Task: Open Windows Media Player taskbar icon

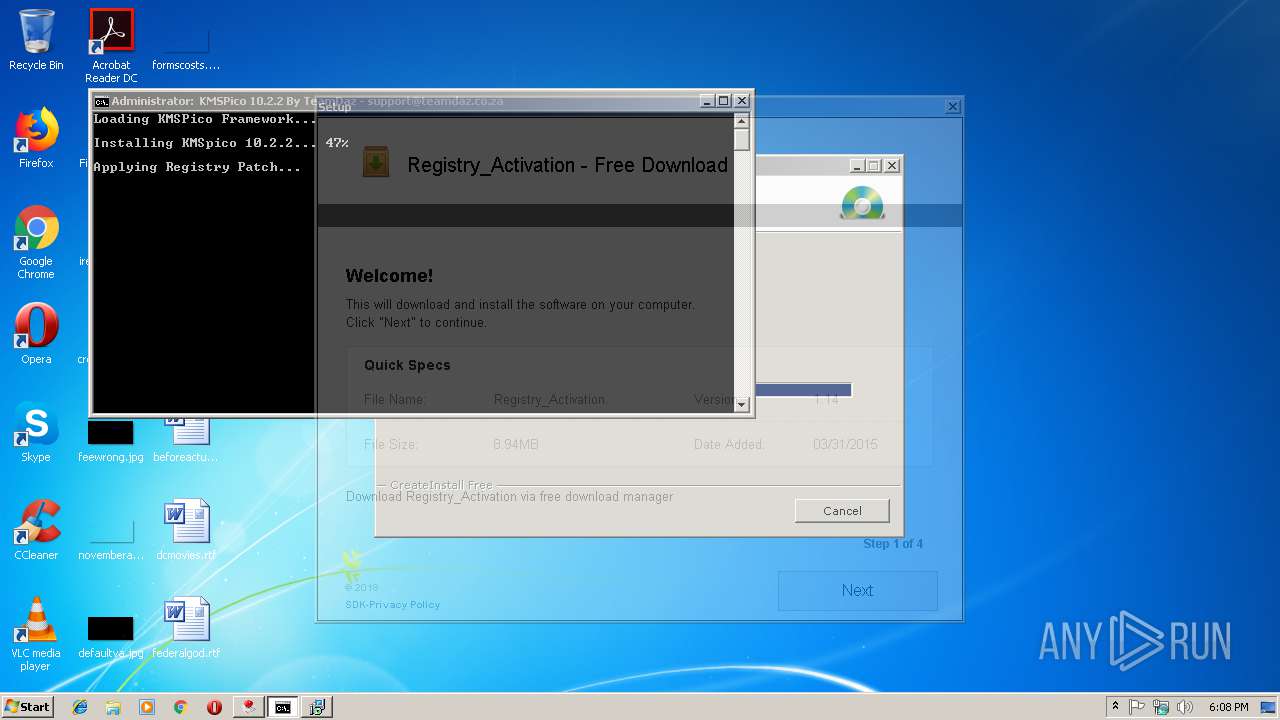Action: [147, 707]
